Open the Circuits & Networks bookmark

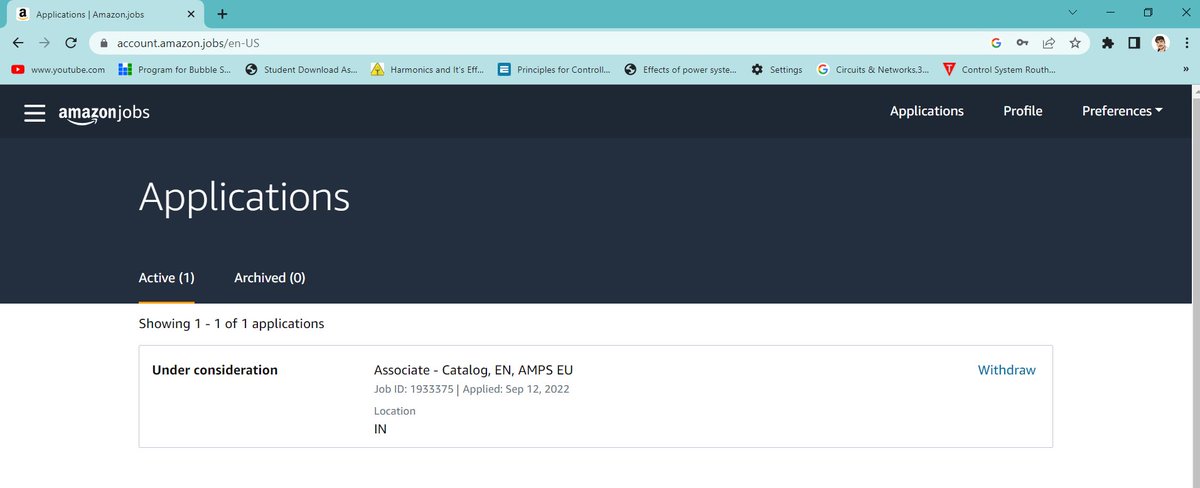pos(872,70)
